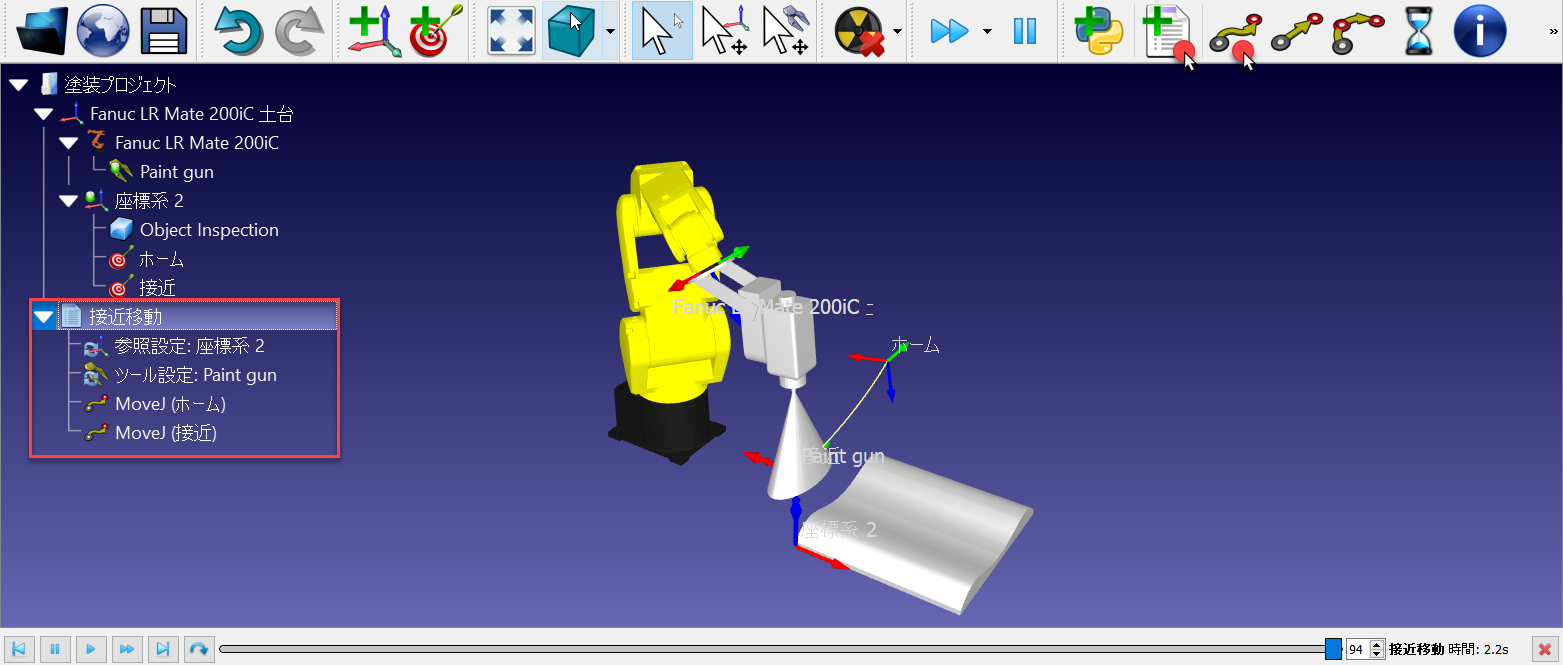The width and height of the screenshot is (1563, 665).
Task: Toggle loop playback in the bottom bar
Action: click(198, 649)
